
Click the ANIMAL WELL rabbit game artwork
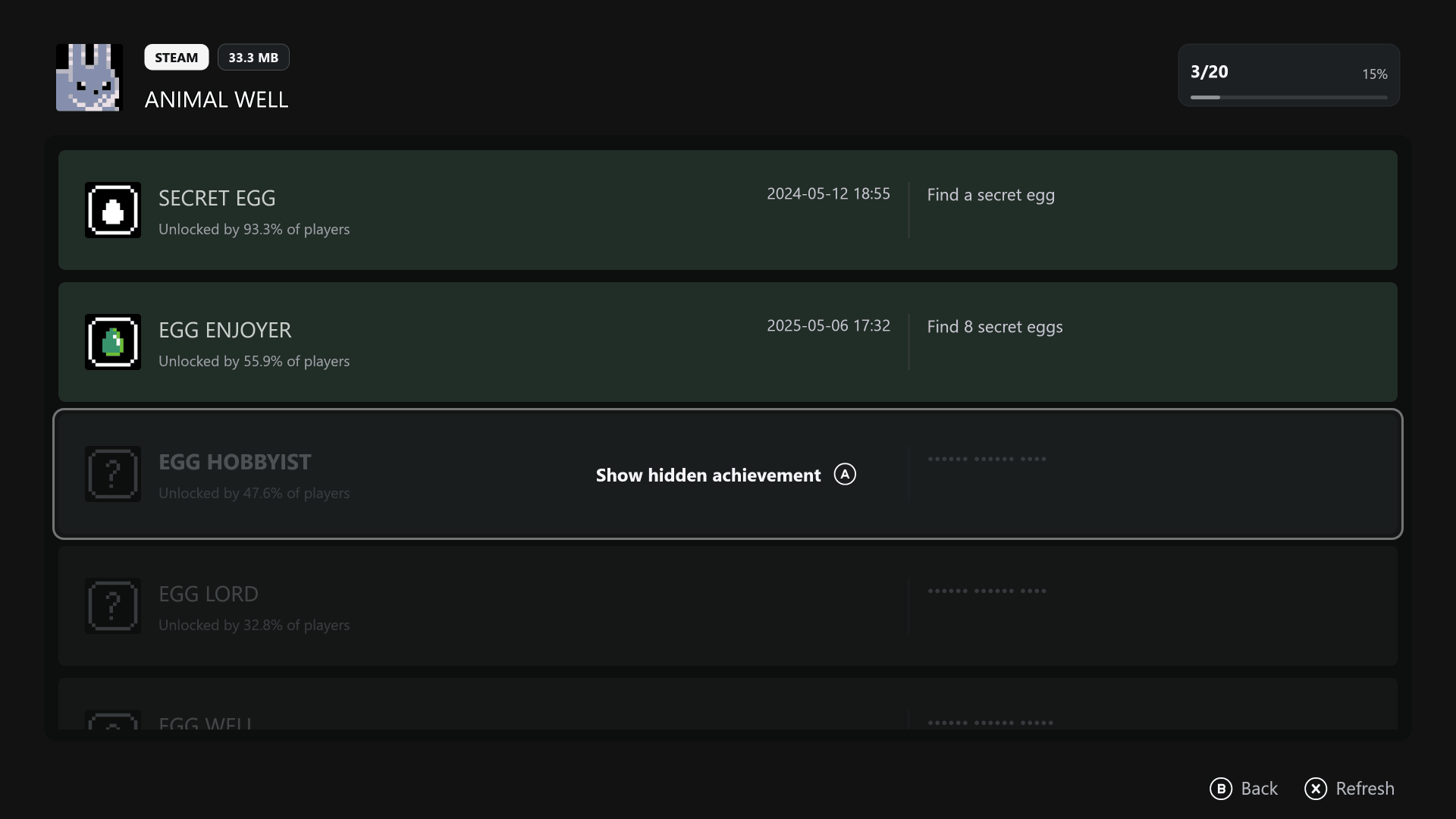[88, 77]
